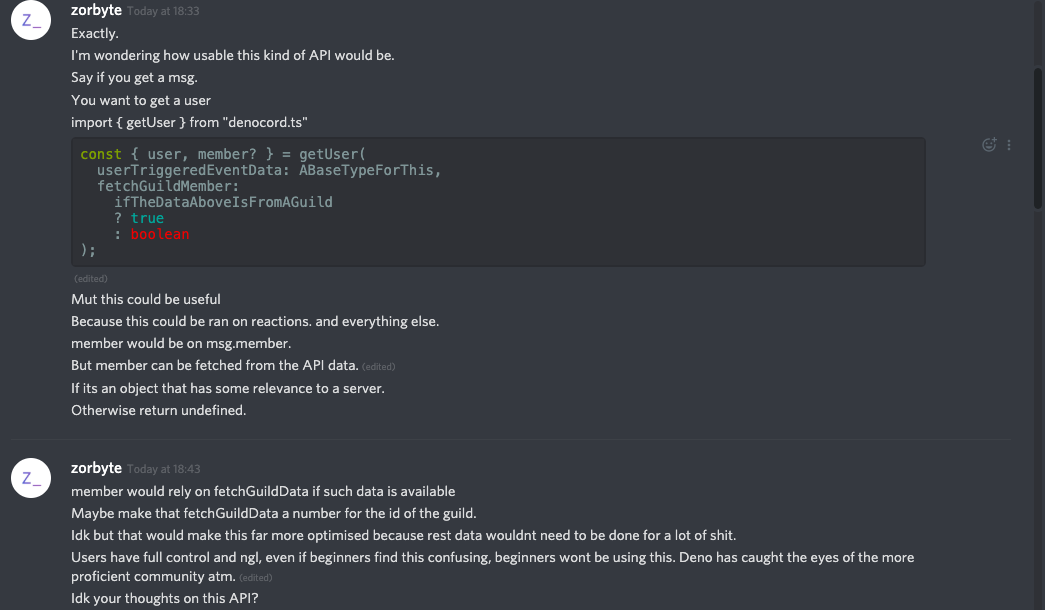Image resolution: width=1045 pixels, height=610 pixels.
Task: Click the username zorbyte on the second message
Action: [x=96, y=468]
